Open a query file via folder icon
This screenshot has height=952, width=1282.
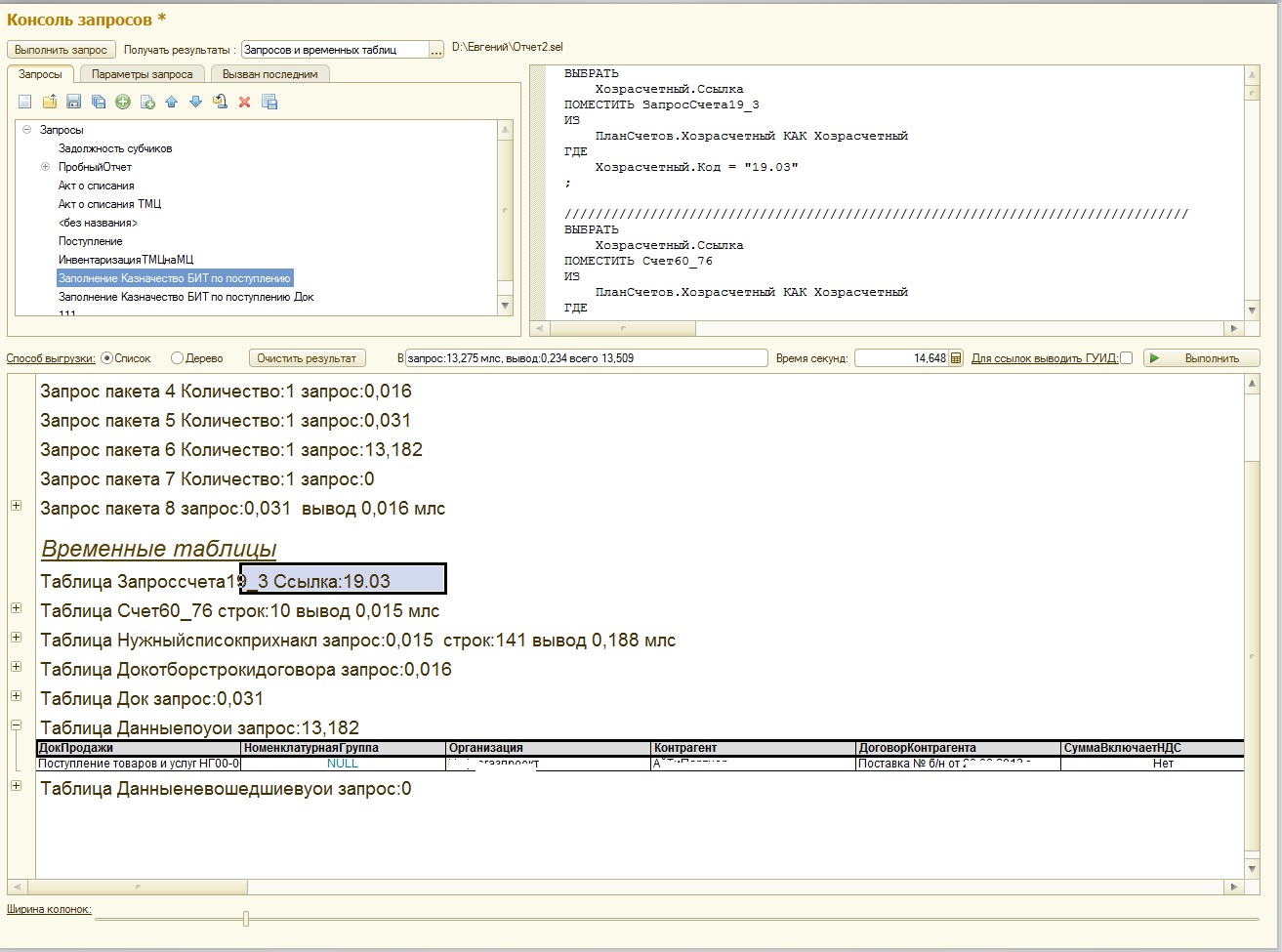(x=50, y=102)
